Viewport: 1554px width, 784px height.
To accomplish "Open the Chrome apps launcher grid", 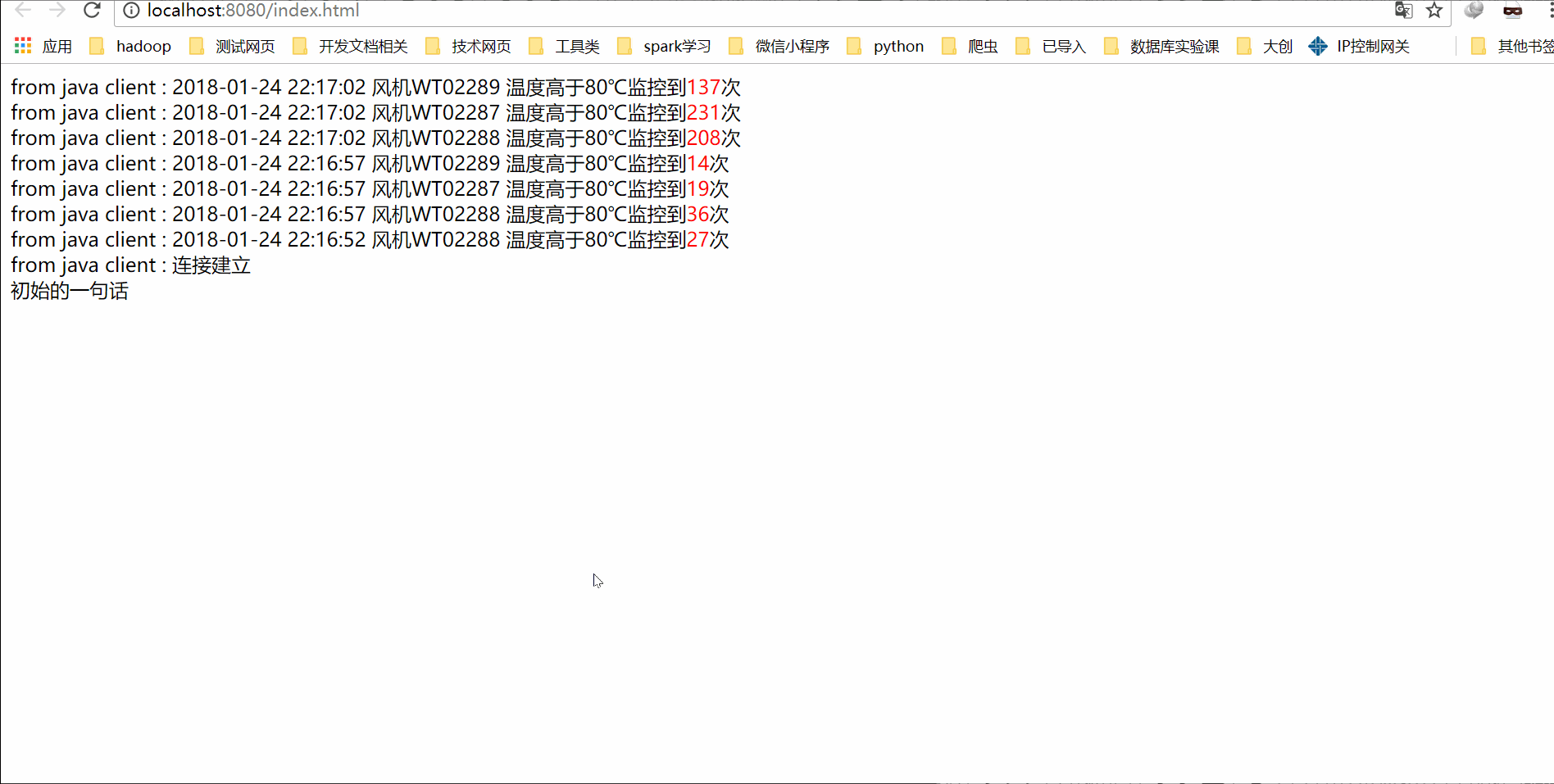I will click(22, 46).
